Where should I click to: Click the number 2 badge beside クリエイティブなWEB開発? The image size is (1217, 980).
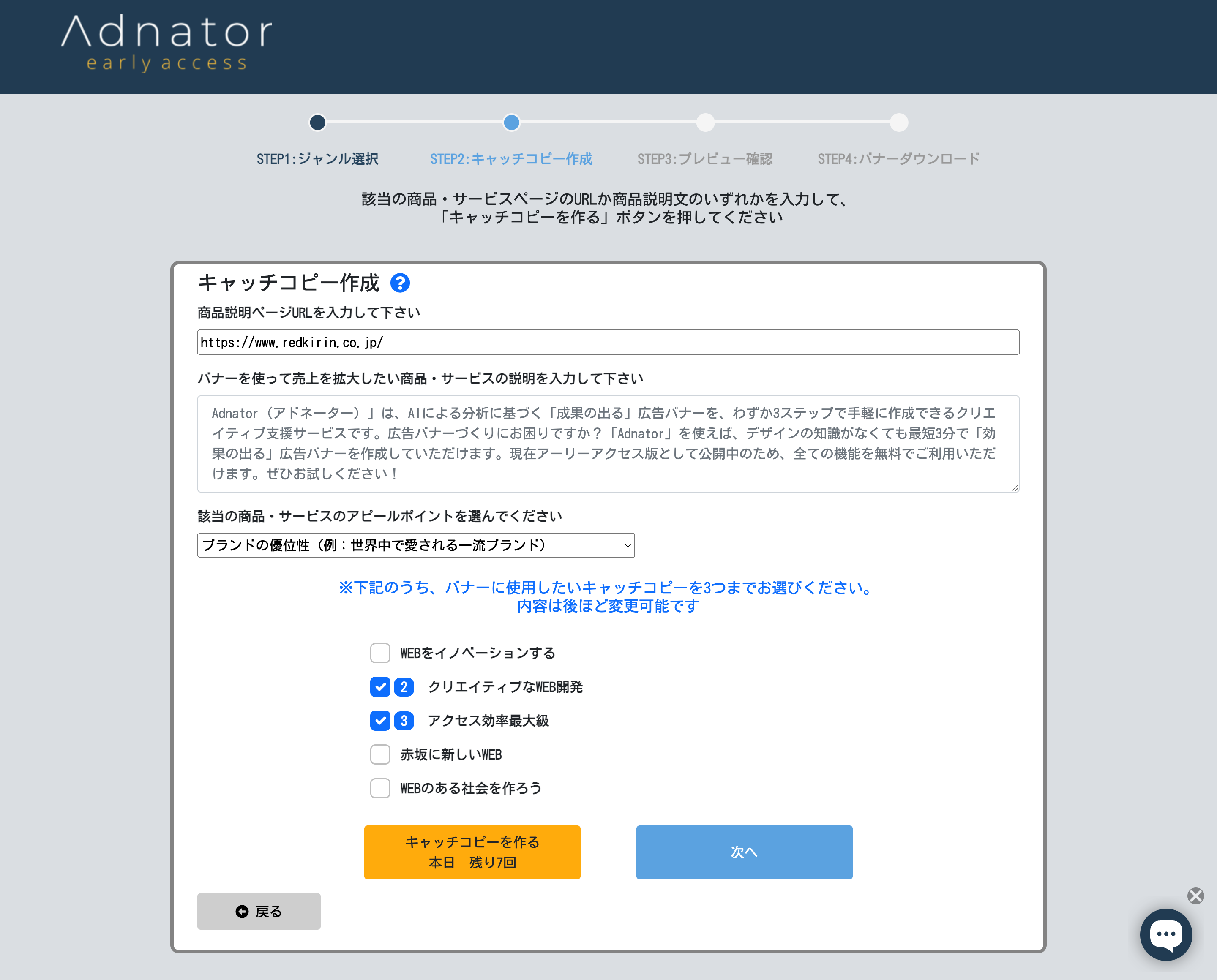click(x=404, y=687)
